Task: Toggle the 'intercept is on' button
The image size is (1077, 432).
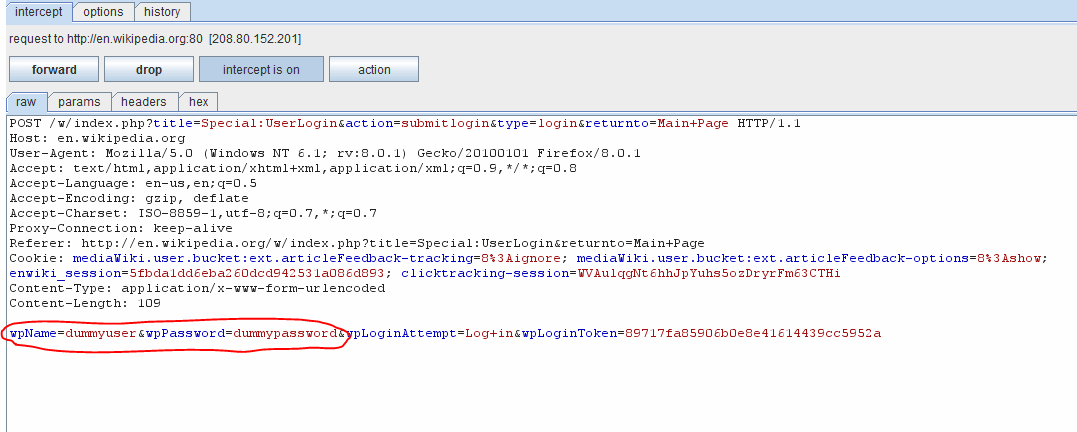Action: coord(261,69)
